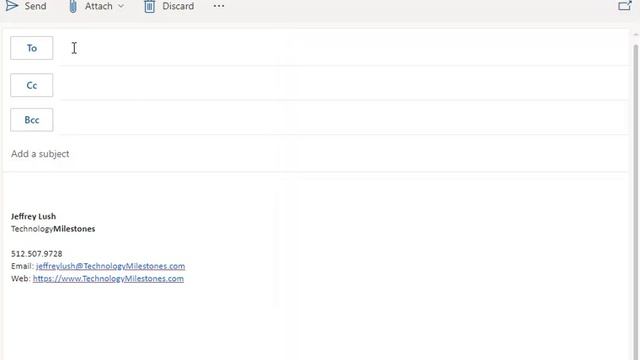The image size is (640, 360).
Task: Click the Cc recipient button
Action: tap(31, 85)
